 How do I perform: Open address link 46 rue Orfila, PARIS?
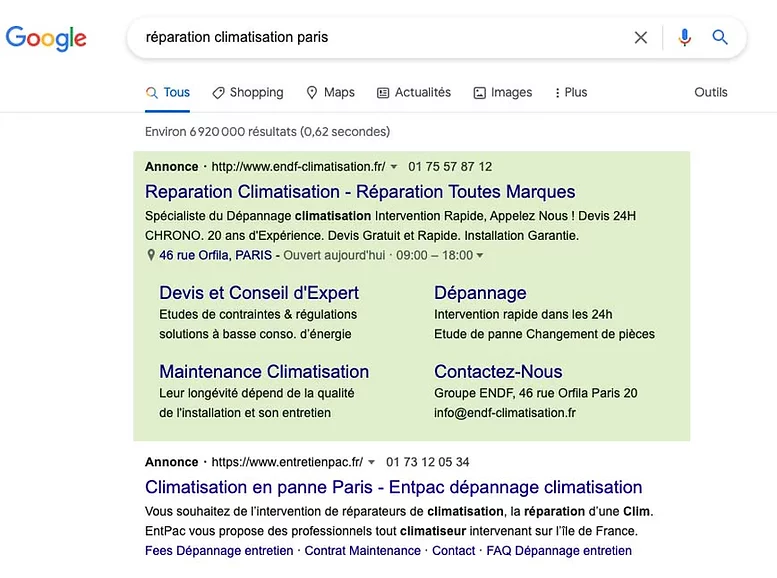[216, 255]
